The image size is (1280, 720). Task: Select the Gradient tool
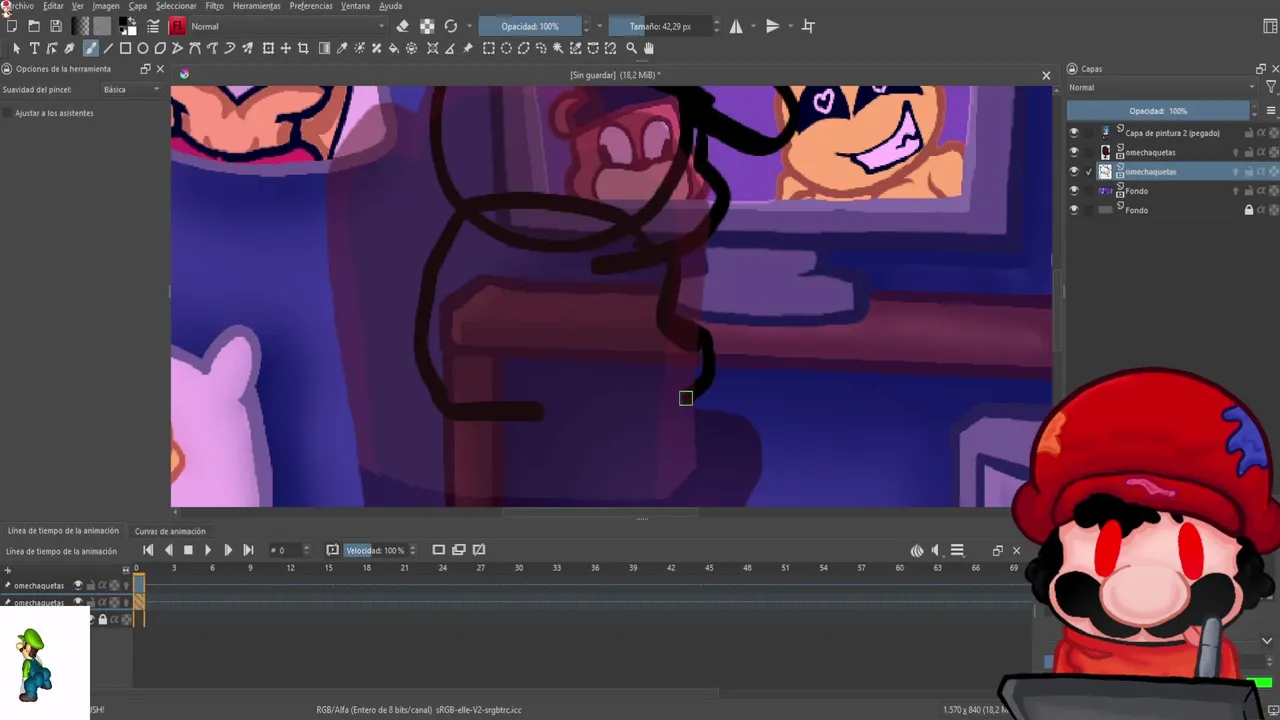(324, 48)
